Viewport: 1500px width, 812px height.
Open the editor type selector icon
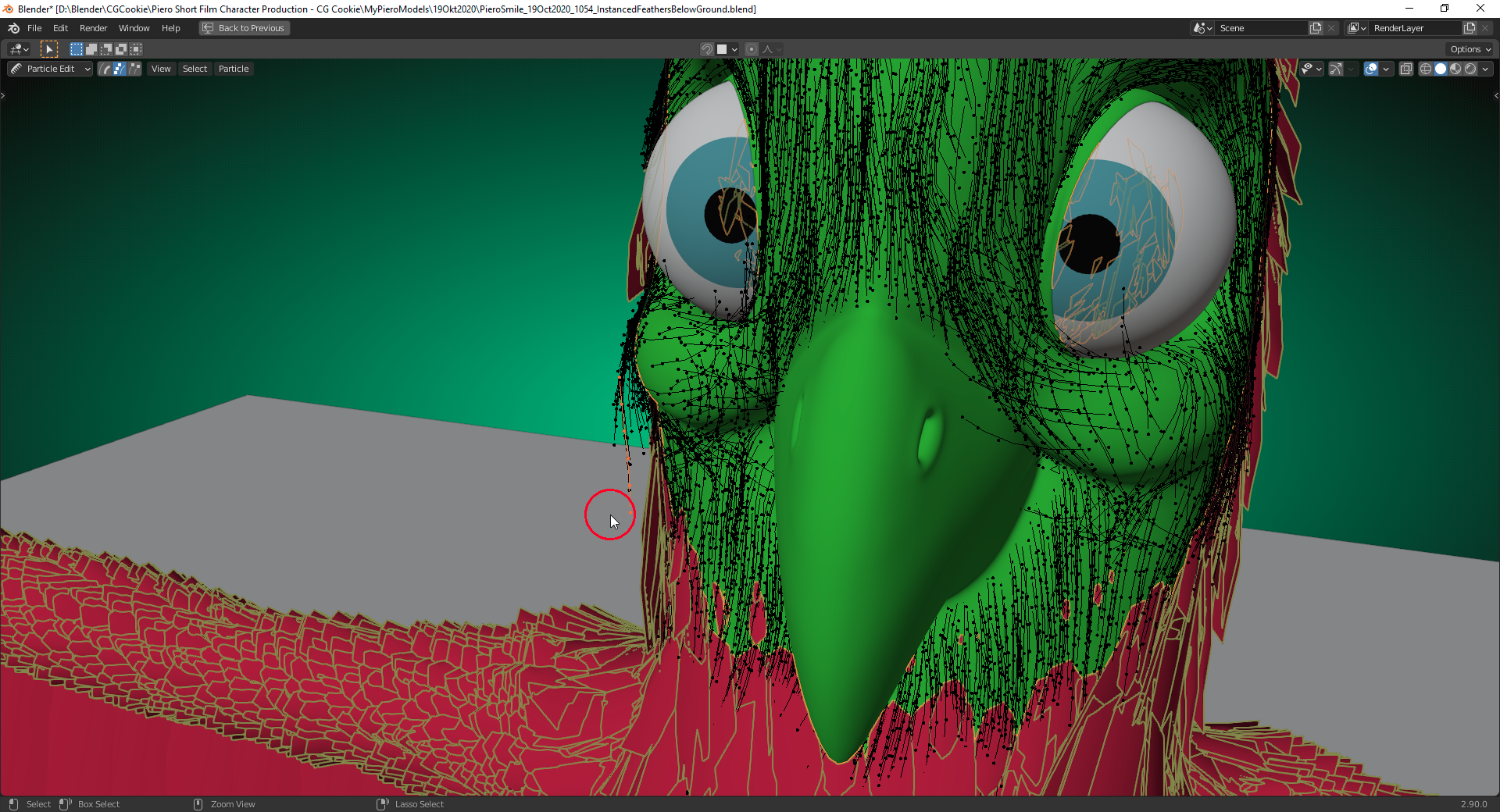tap(17, 48)
